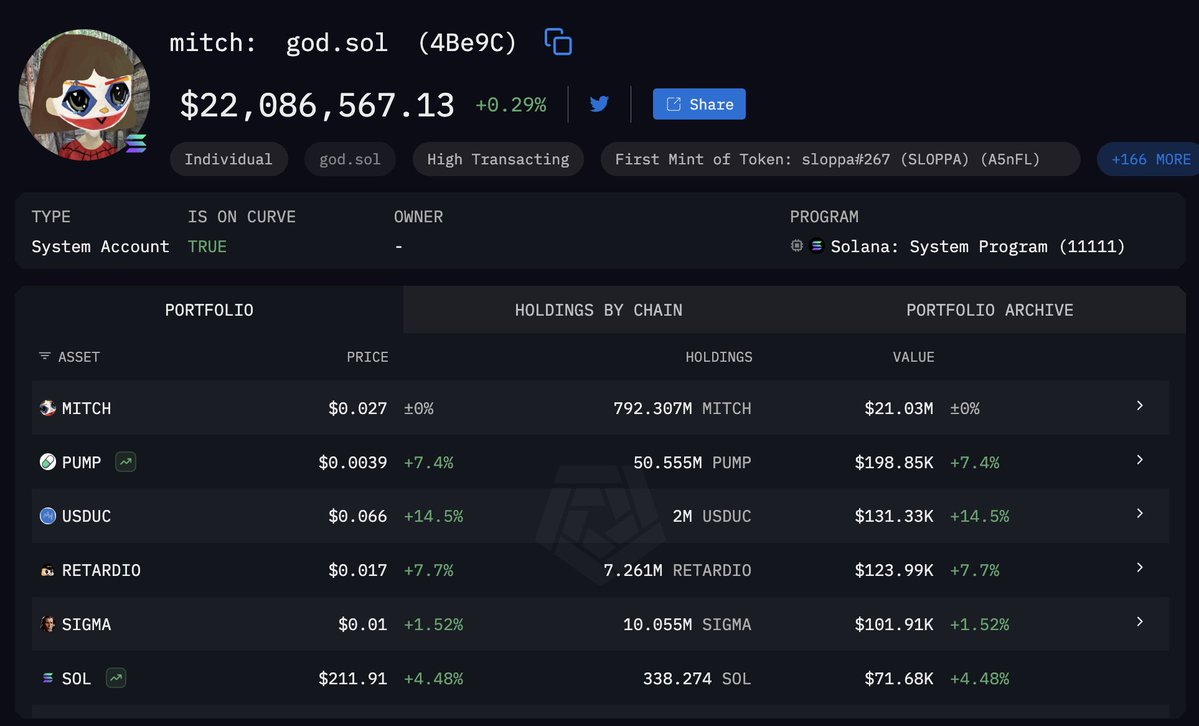This screenshot has width=1199, height=726.
Task: Click the $0.066 USDUC price cell
Action: (357, 516)
